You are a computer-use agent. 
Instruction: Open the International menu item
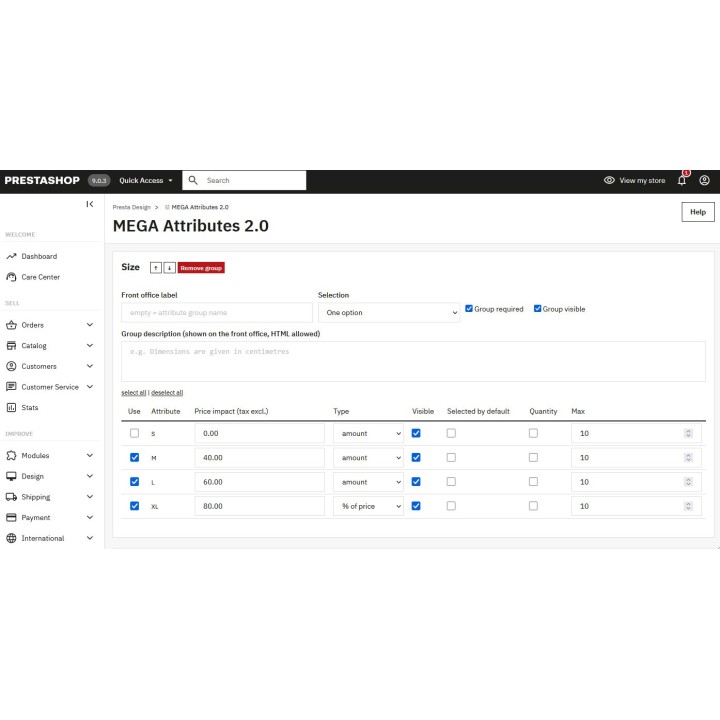[43, 538]
